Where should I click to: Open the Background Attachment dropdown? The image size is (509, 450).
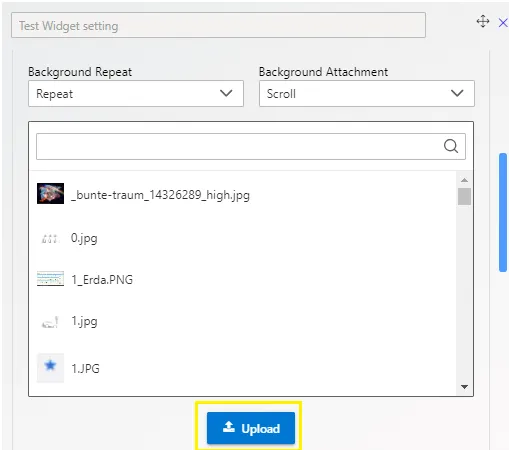pyautogui.click(x=367, y=94)
